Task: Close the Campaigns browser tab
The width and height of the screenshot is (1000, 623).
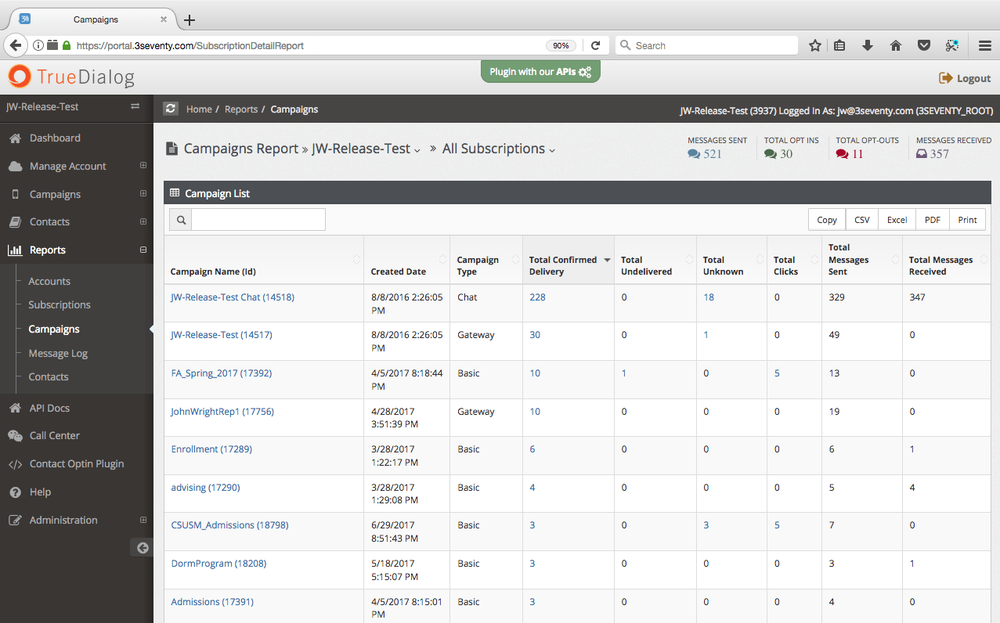Action: coord(163,19)
